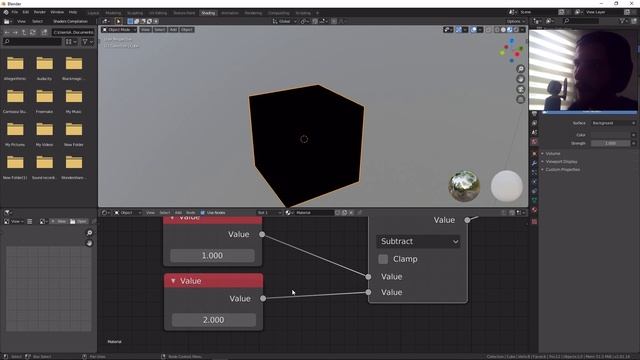Enable the Clamp checkbox

[383, 259]
